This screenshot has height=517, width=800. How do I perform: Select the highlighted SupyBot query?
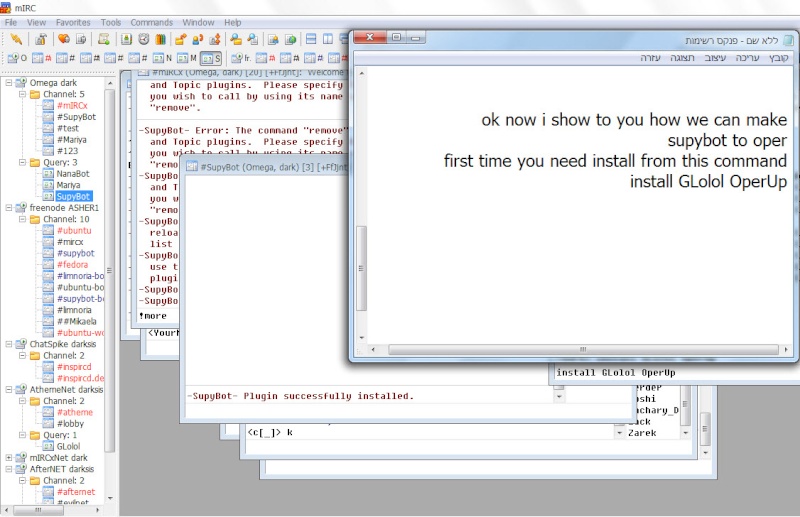pos(73,196)
